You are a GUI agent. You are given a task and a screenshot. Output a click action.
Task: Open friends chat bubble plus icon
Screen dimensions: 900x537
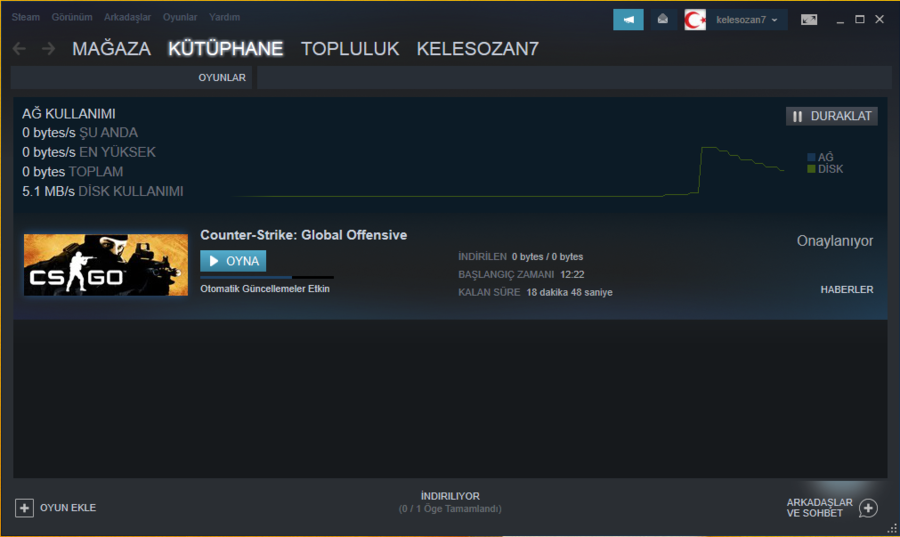(868, 508)
